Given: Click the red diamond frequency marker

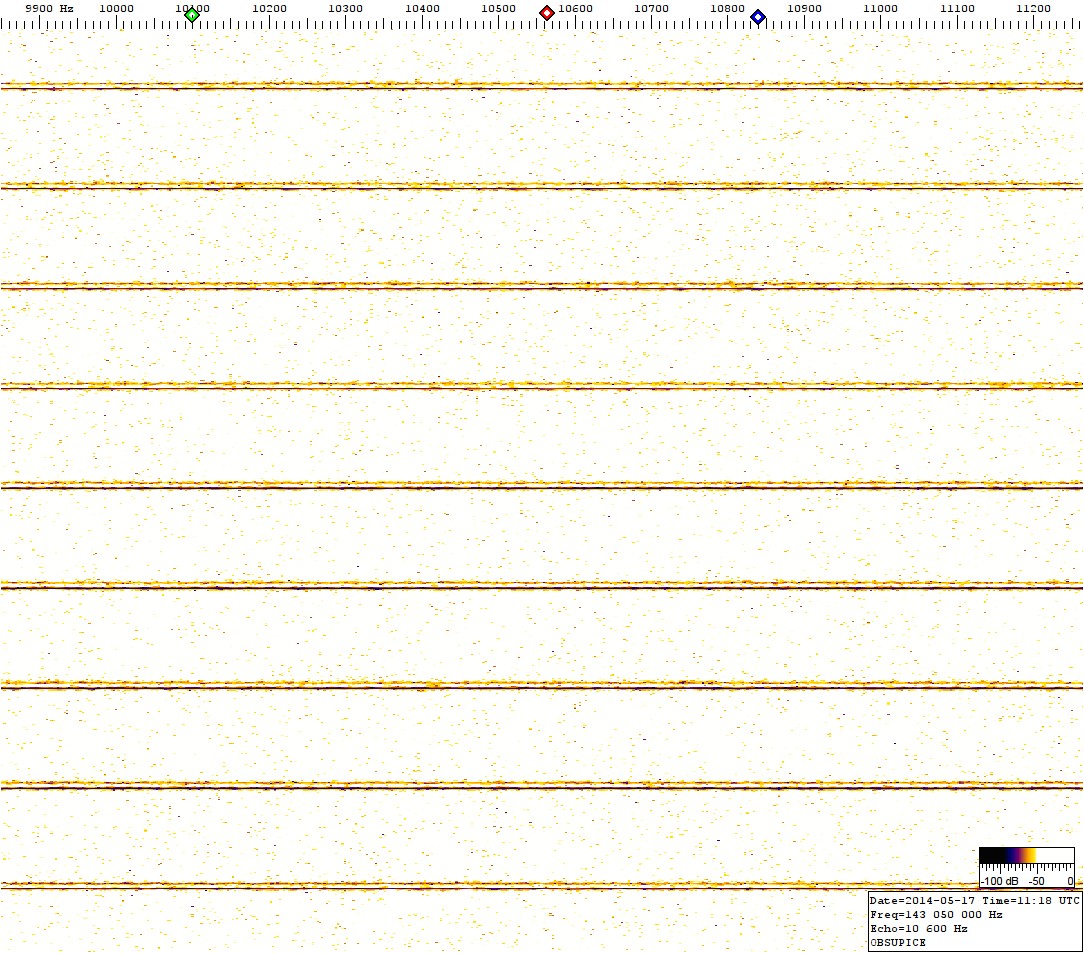Looking at the screenshot, I should point(547,13).
